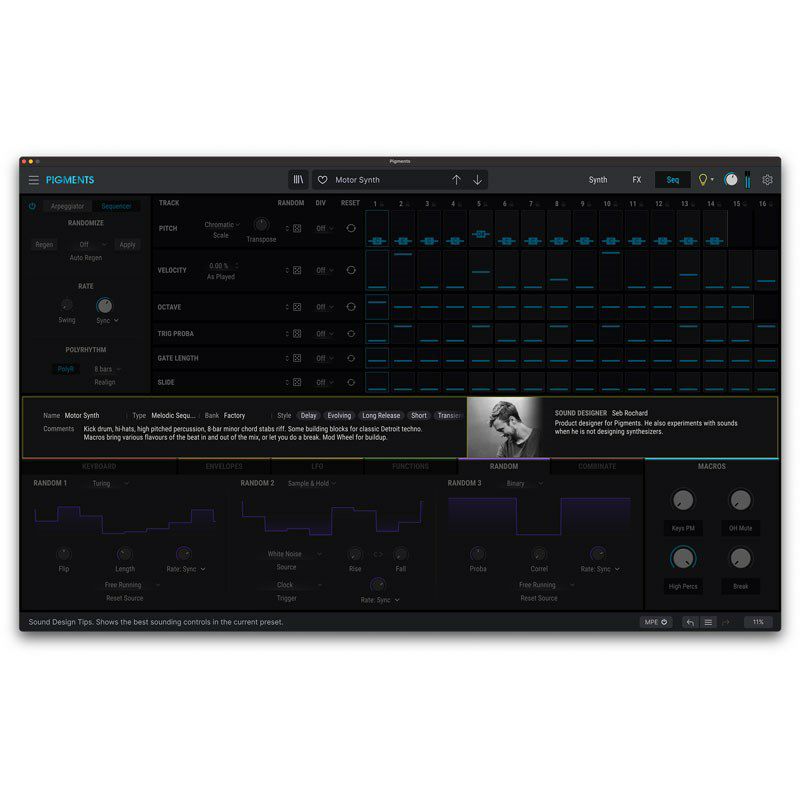800x800 pixels.
Task: Click the Sound Design Tips lightbulb icon
Action: coord(703,180)
